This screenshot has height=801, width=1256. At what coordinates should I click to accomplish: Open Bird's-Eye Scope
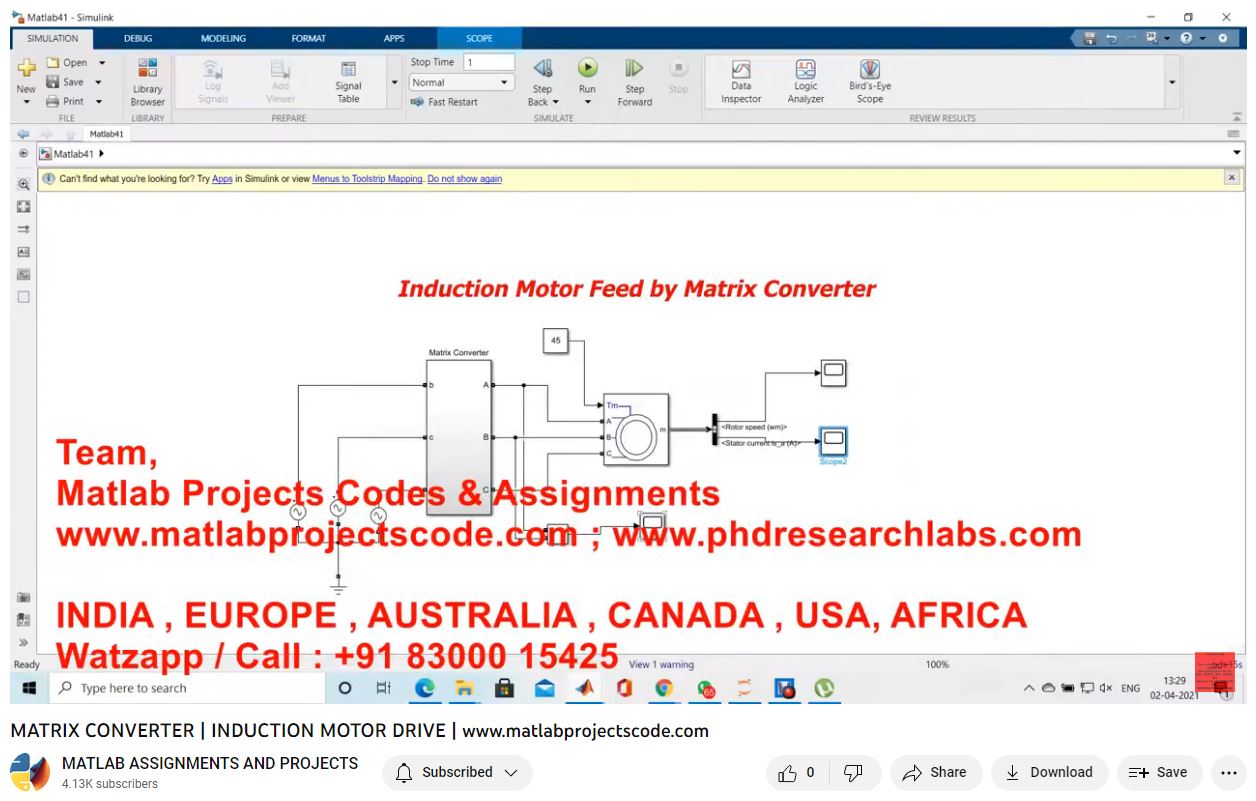point(870,82)
